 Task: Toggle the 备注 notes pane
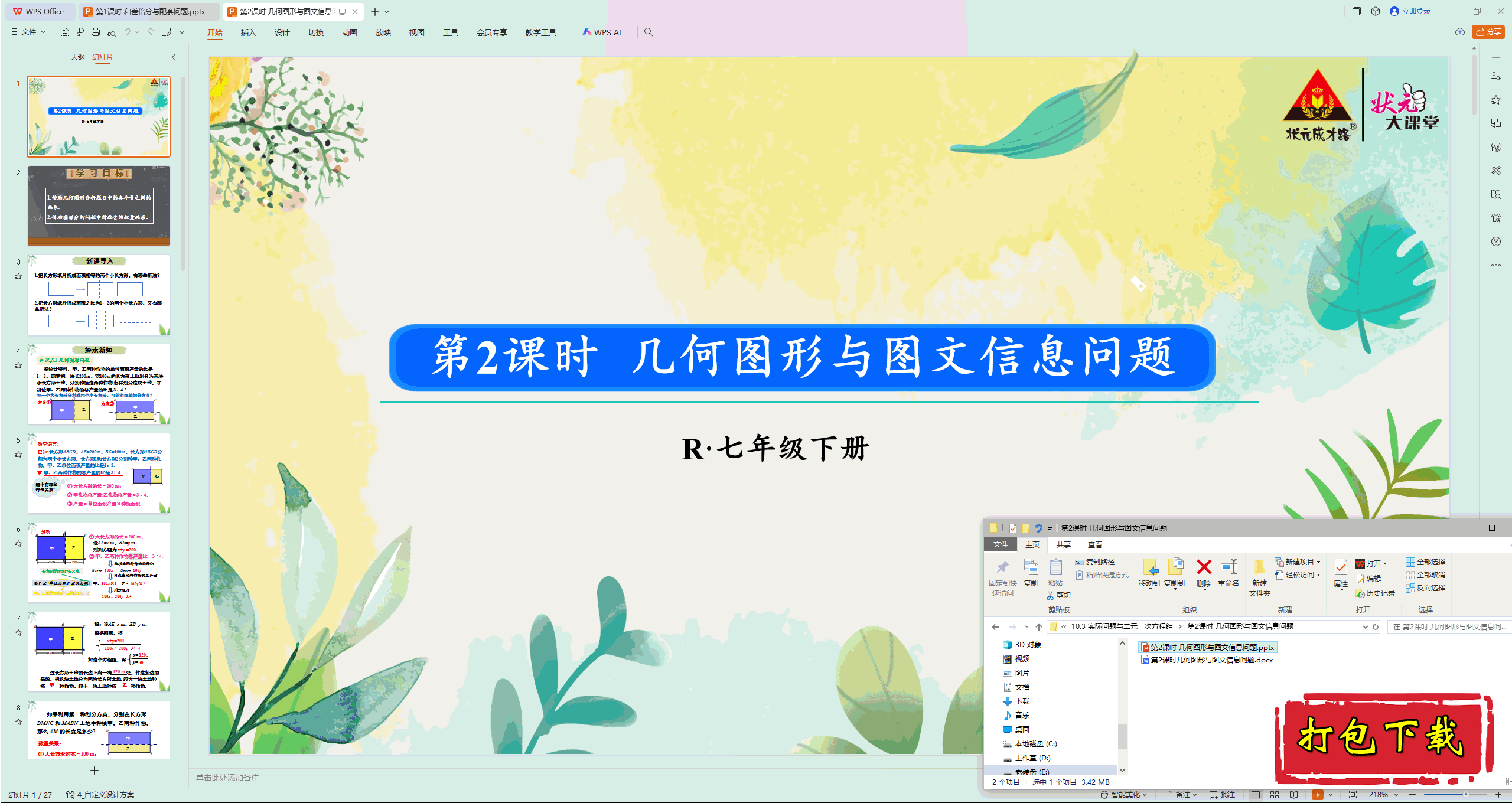tap(1181, 795)
